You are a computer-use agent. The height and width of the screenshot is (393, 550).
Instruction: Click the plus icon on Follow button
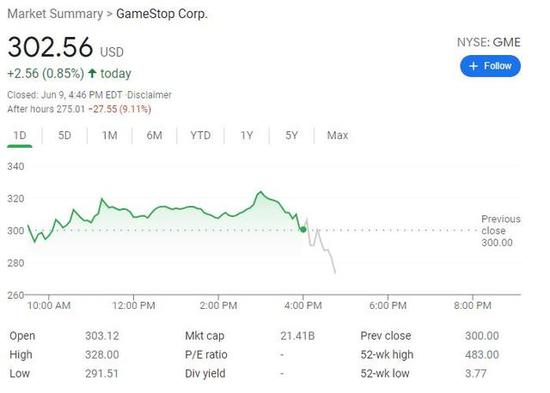(x=473, y=66)
